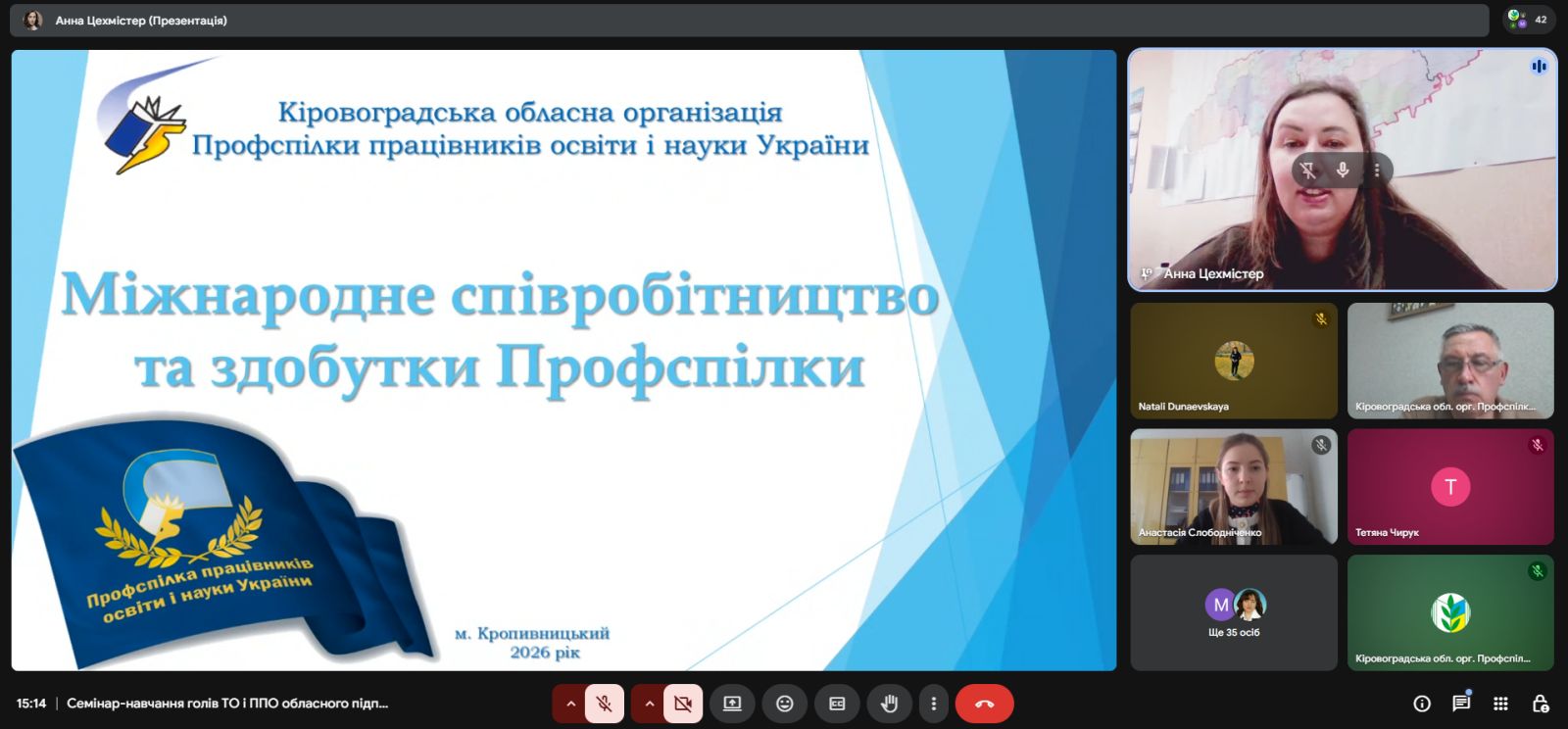Image resolution: width=1568 pixels, height=729 pixels.
Task: Open the meeting details info icon
Action: point(1422,704)
